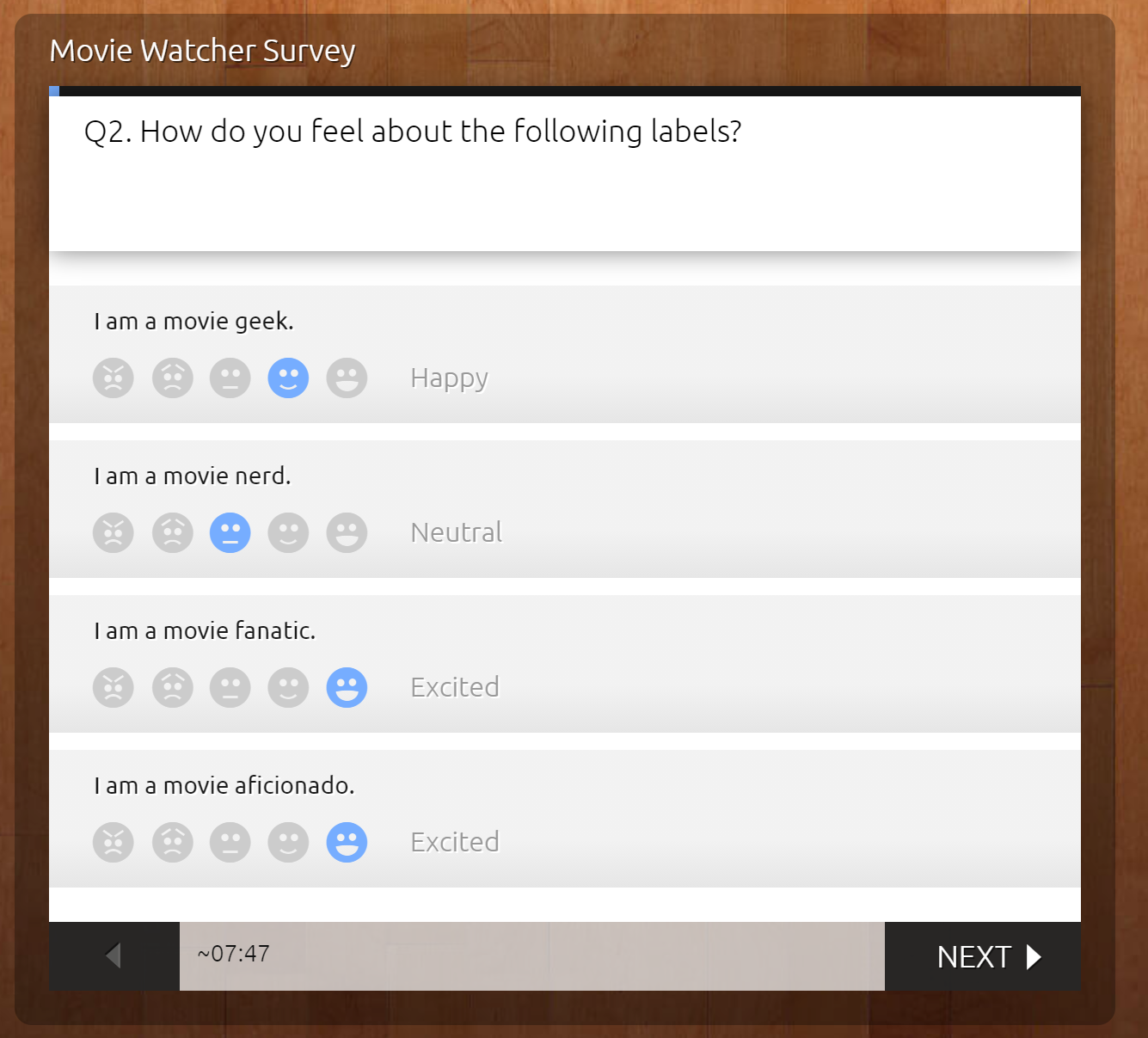Viewport: 1148px width, 1038px height.
Task: Click the survey progress bar at top
Action: [564, 90]
